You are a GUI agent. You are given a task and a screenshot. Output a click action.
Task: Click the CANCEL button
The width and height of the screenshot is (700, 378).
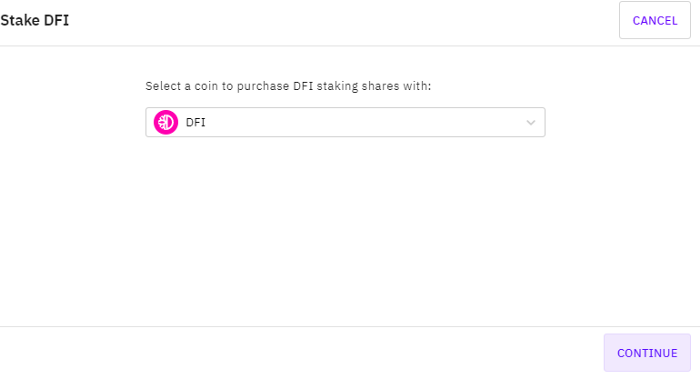(x=654, y=20)
